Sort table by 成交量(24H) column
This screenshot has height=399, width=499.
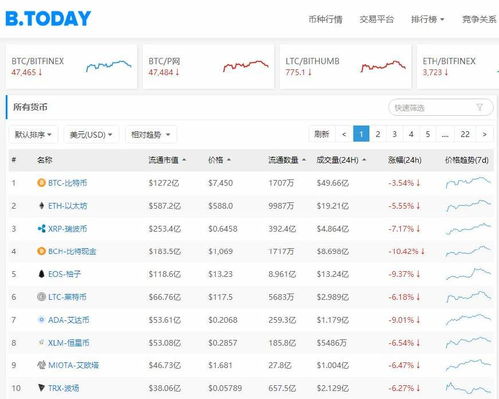coord(341,160)
